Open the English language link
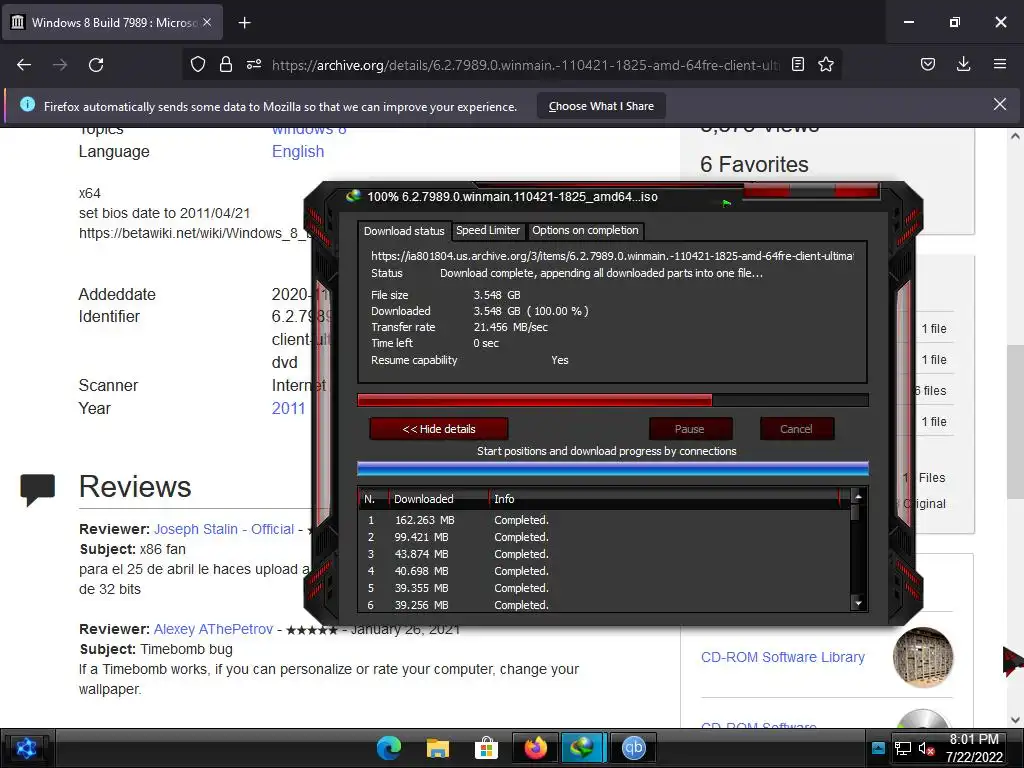The width and height of the screenshot is (1024, 768). tap(298, 152)
